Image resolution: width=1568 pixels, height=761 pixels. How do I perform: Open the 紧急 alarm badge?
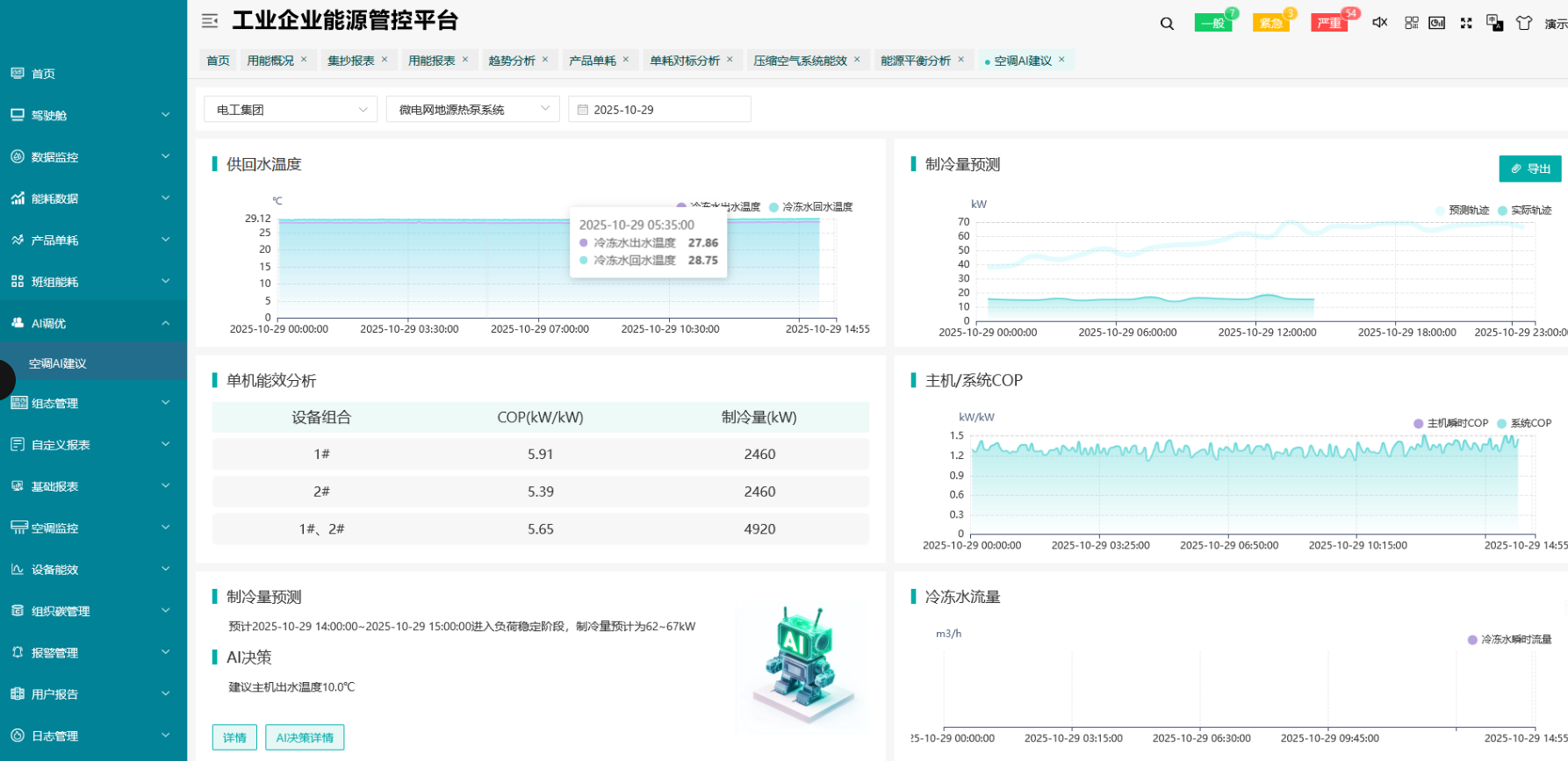coord(1271,23)
